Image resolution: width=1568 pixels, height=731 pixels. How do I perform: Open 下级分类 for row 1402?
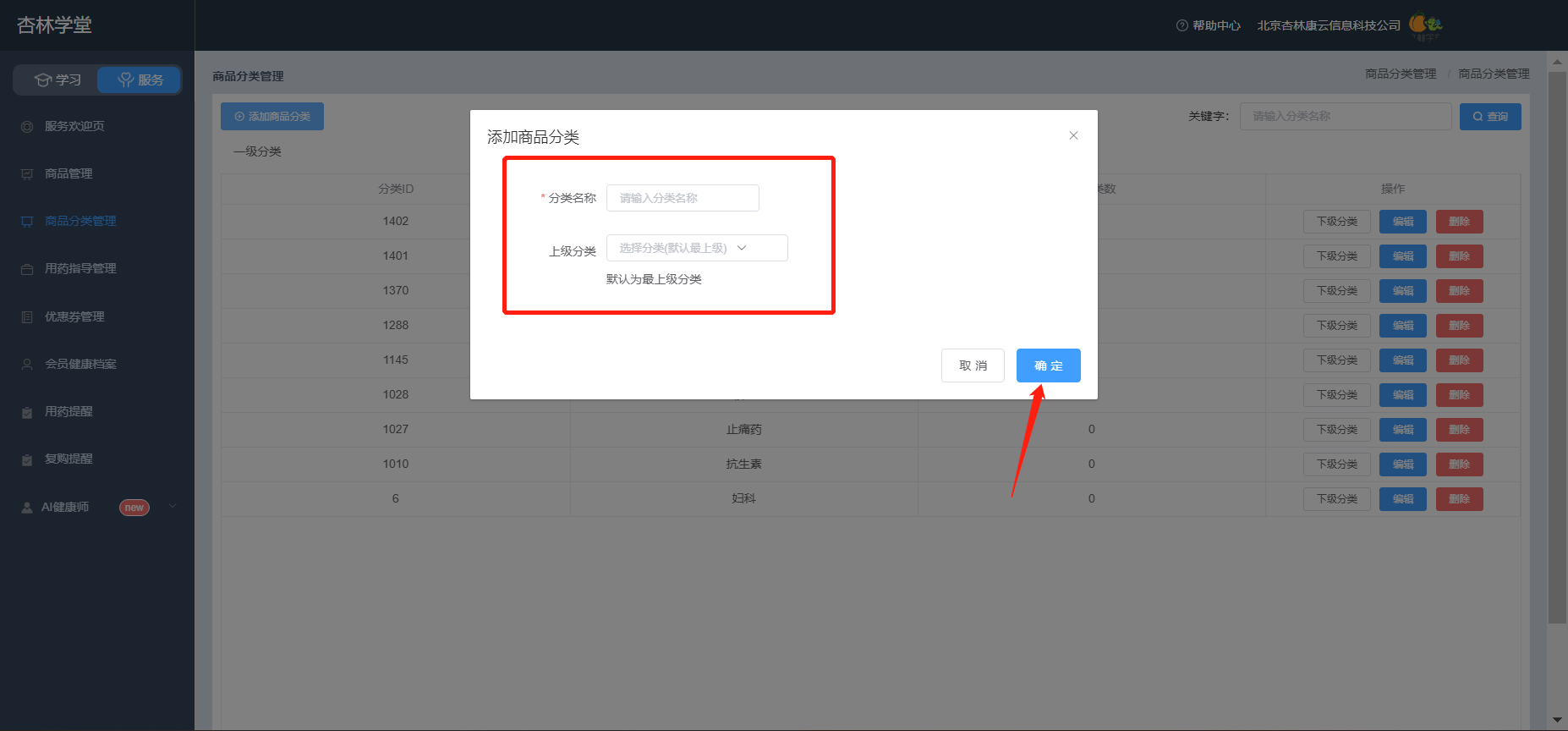coord(1337,222)
